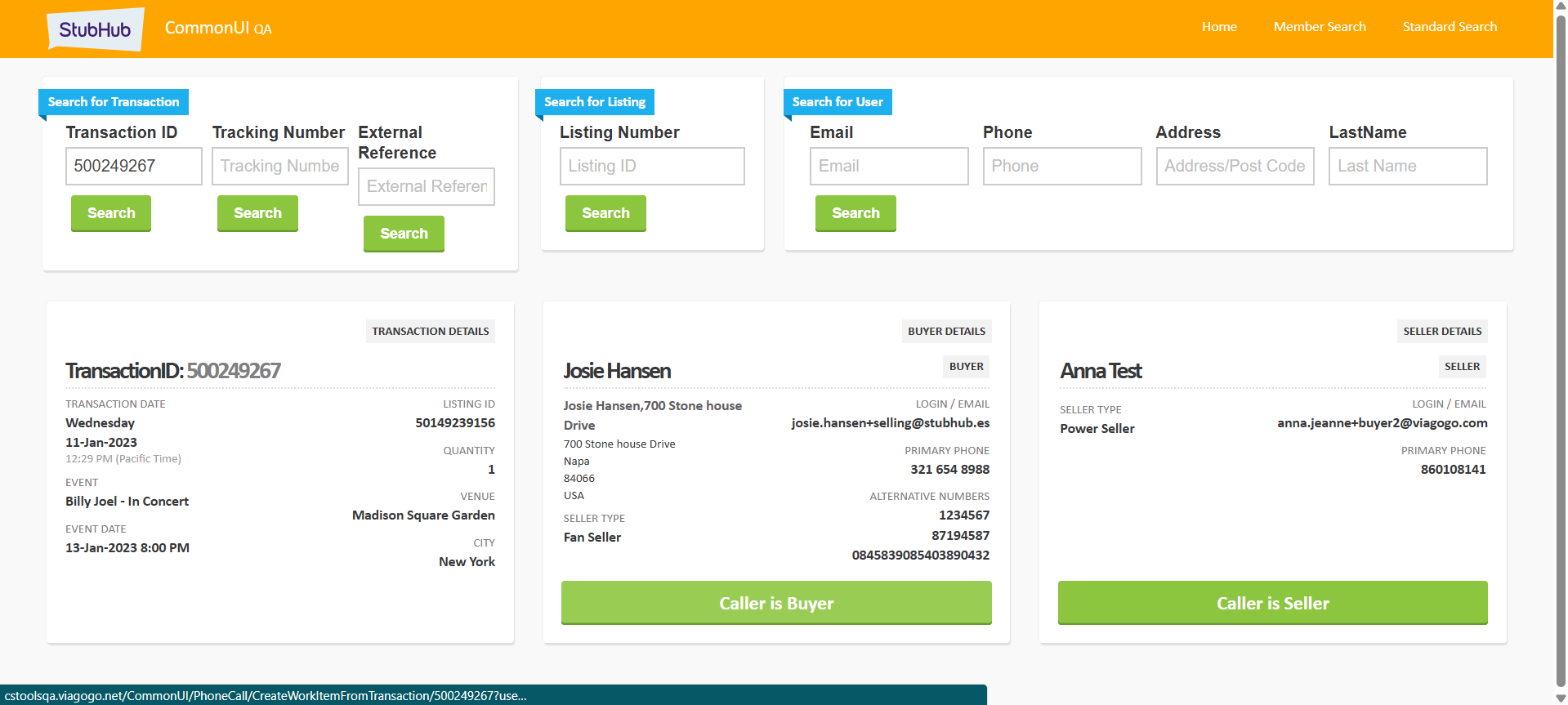Focus the Tracking Number field

click(279, 167)
